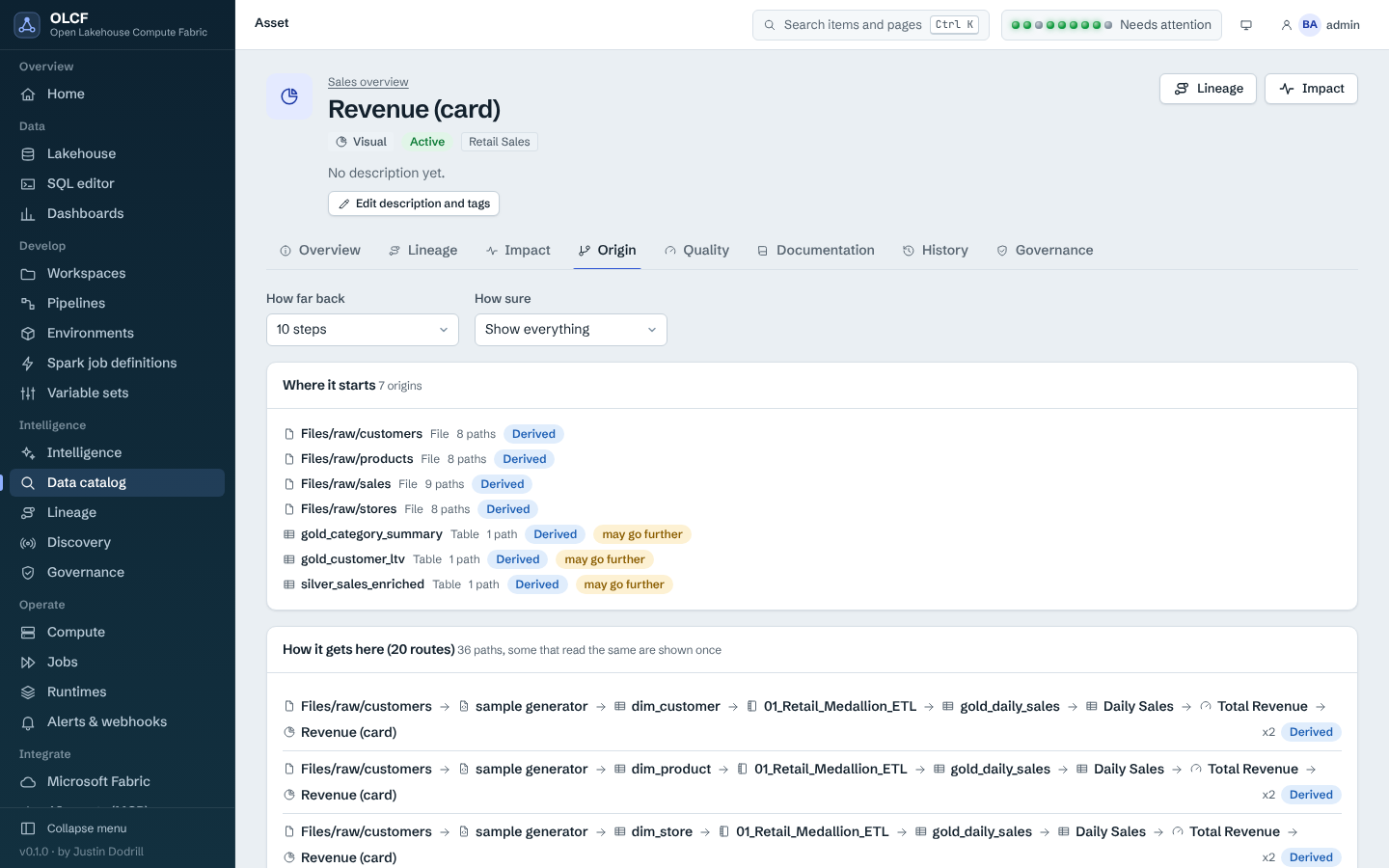Open the History tab

pyautogui.click(x=936, y=250)
